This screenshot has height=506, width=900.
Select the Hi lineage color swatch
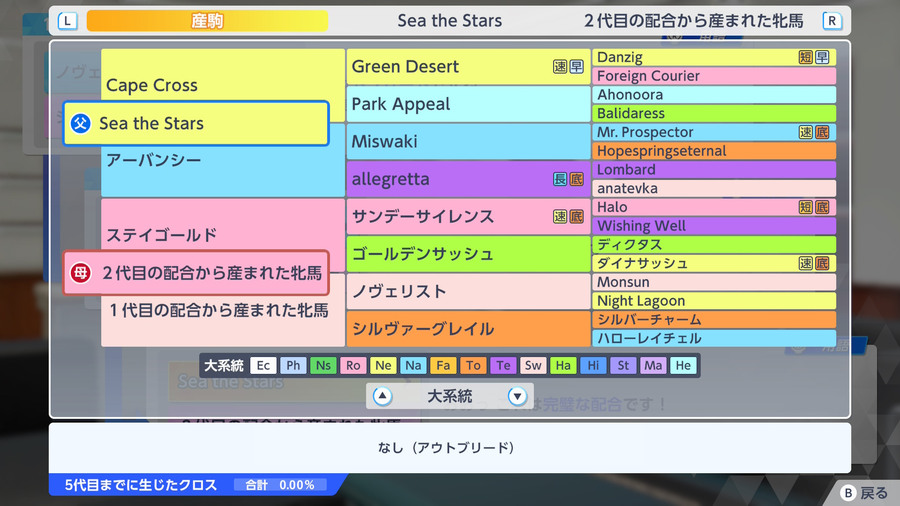[593, 365]
